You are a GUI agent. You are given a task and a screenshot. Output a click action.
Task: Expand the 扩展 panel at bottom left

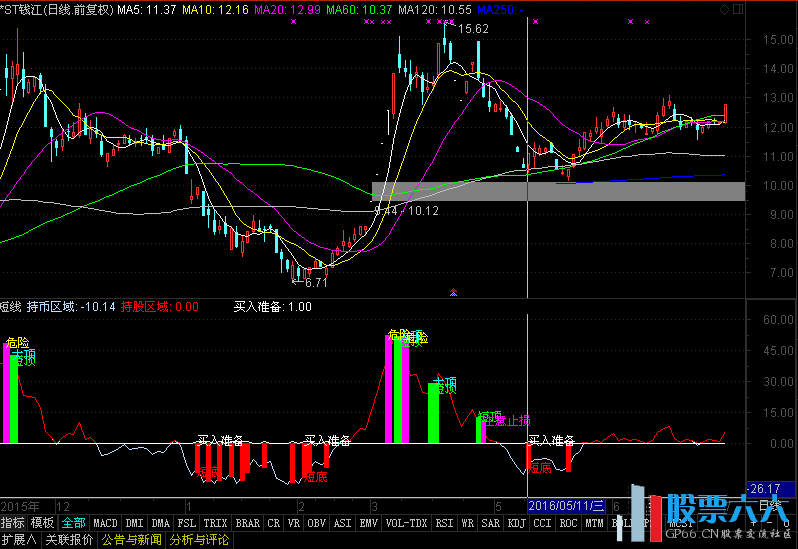coord(19,540)
